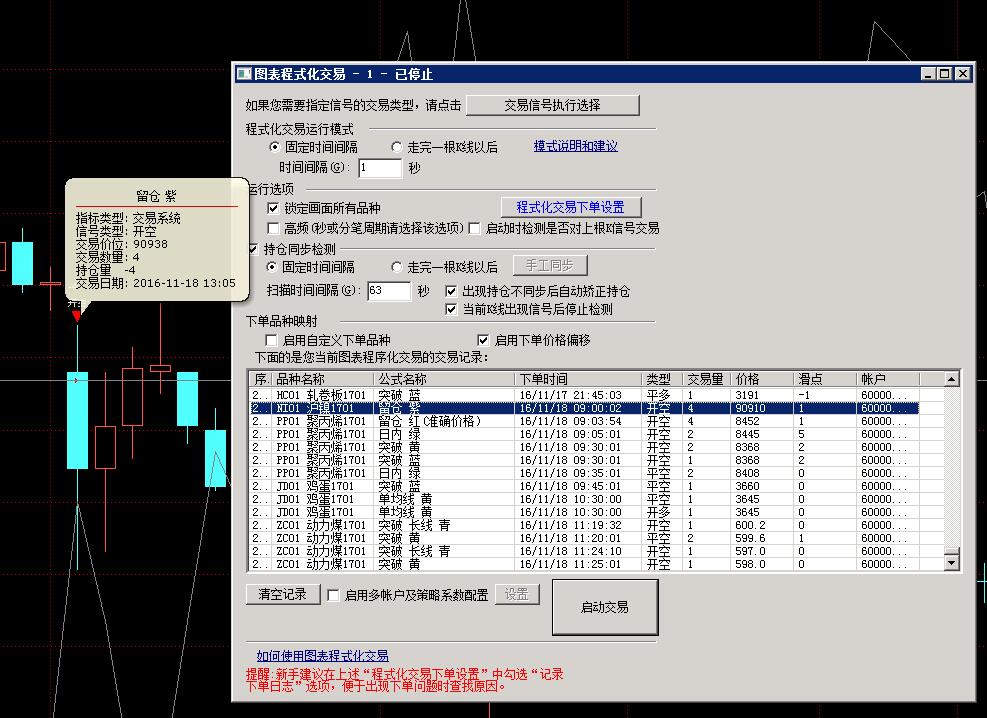Open the 模式说明和建议 link
Viewport: 987px width, 718px height.
(575, 147)
